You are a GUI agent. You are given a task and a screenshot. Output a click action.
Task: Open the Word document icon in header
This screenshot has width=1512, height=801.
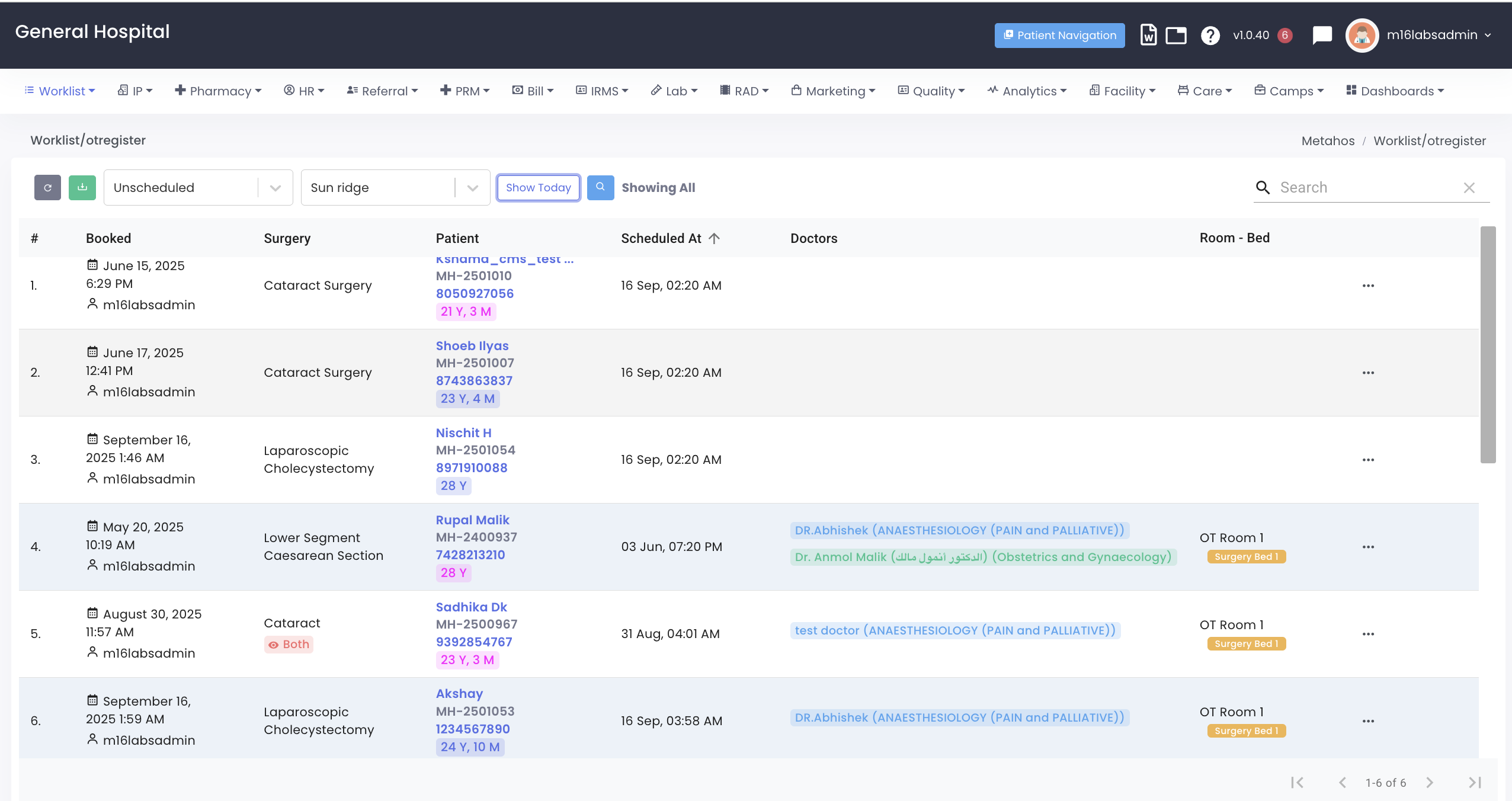[x=1148, y=36]
